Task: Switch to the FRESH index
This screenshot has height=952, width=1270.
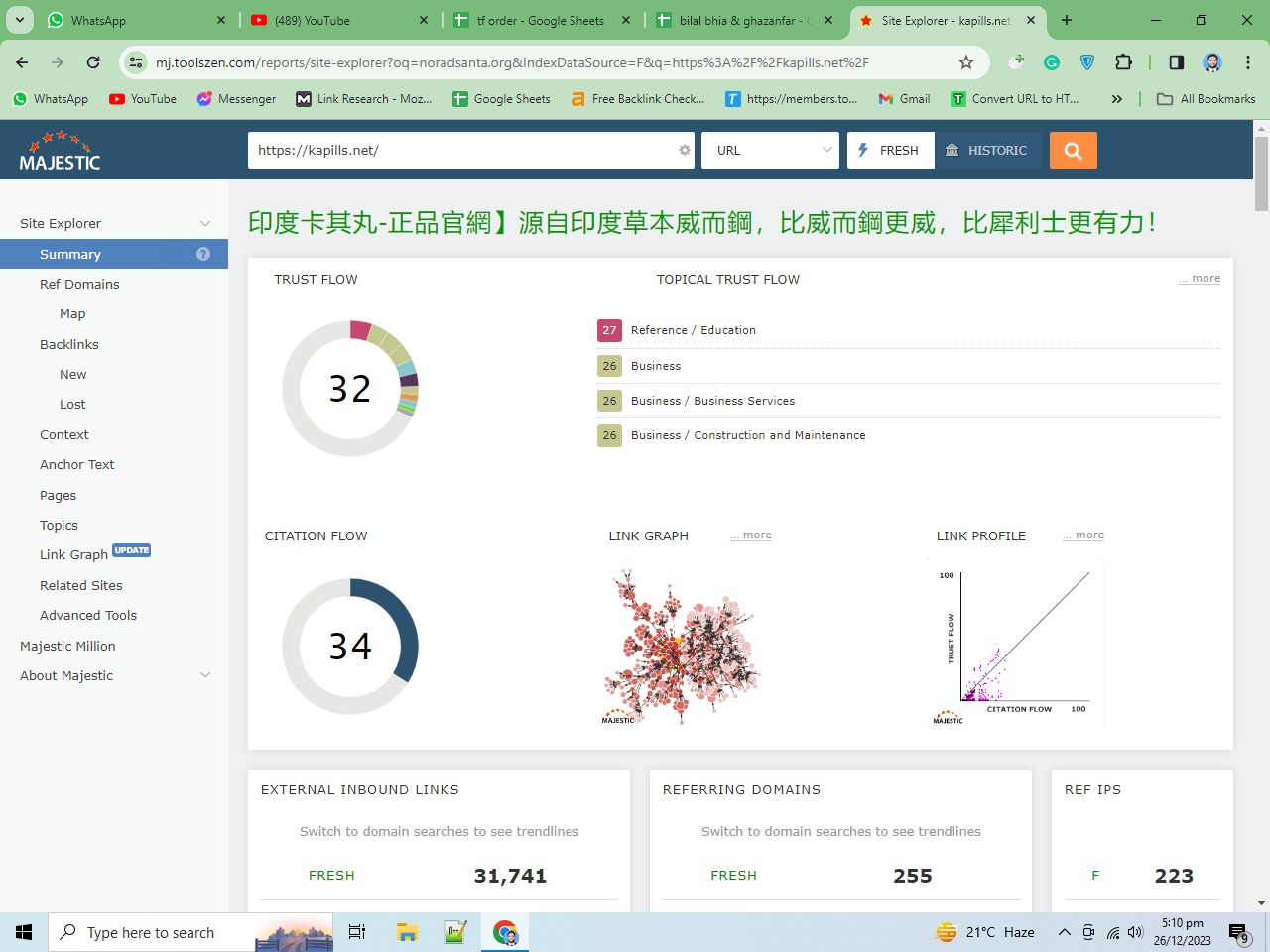Action: pos(890,151)
